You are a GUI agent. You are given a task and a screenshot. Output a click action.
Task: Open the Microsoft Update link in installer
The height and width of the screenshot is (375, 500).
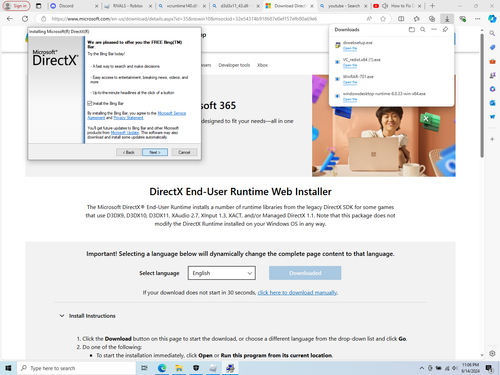(x=125, y=133)
